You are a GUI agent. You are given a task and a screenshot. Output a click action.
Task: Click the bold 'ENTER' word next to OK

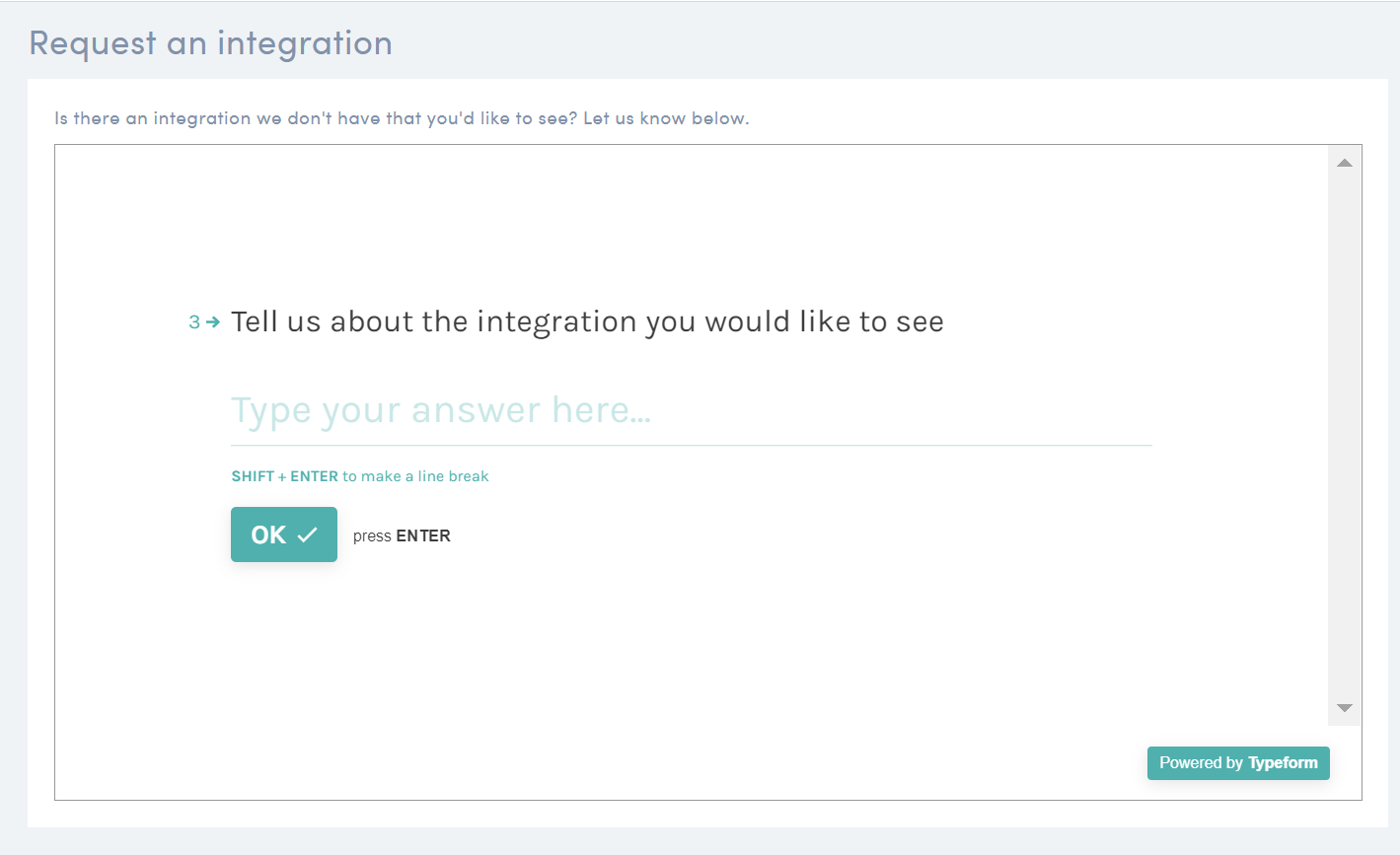(x=423, y=535)
